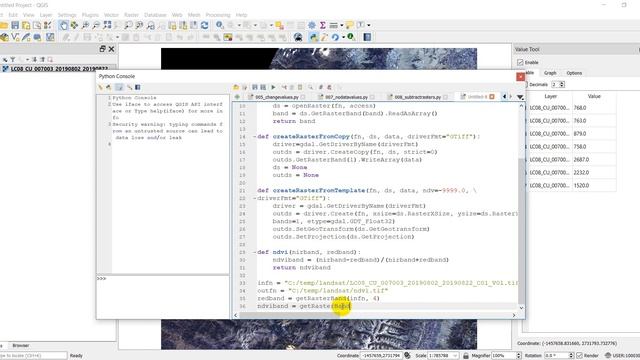Screen dimensions: 640x360
Task: Click the New Shapefile Layer icon
Action: point(15,37)
